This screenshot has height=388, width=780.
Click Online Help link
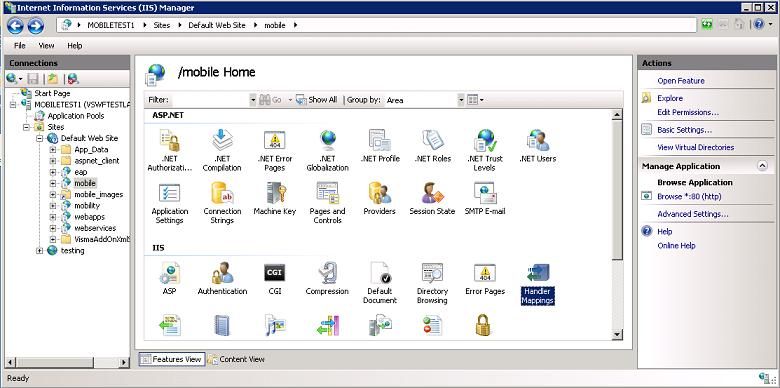[x=676, y=246]
